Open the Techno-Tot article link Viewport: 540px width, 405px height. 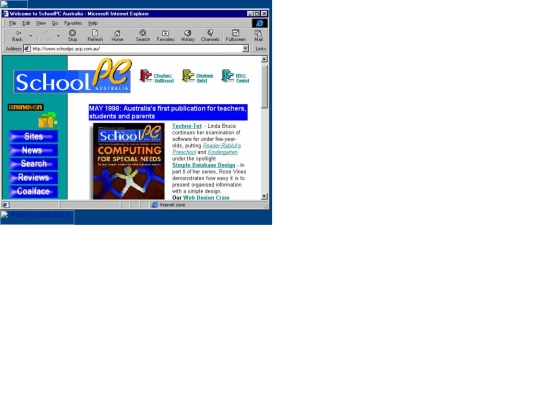[x=187, y=126]
